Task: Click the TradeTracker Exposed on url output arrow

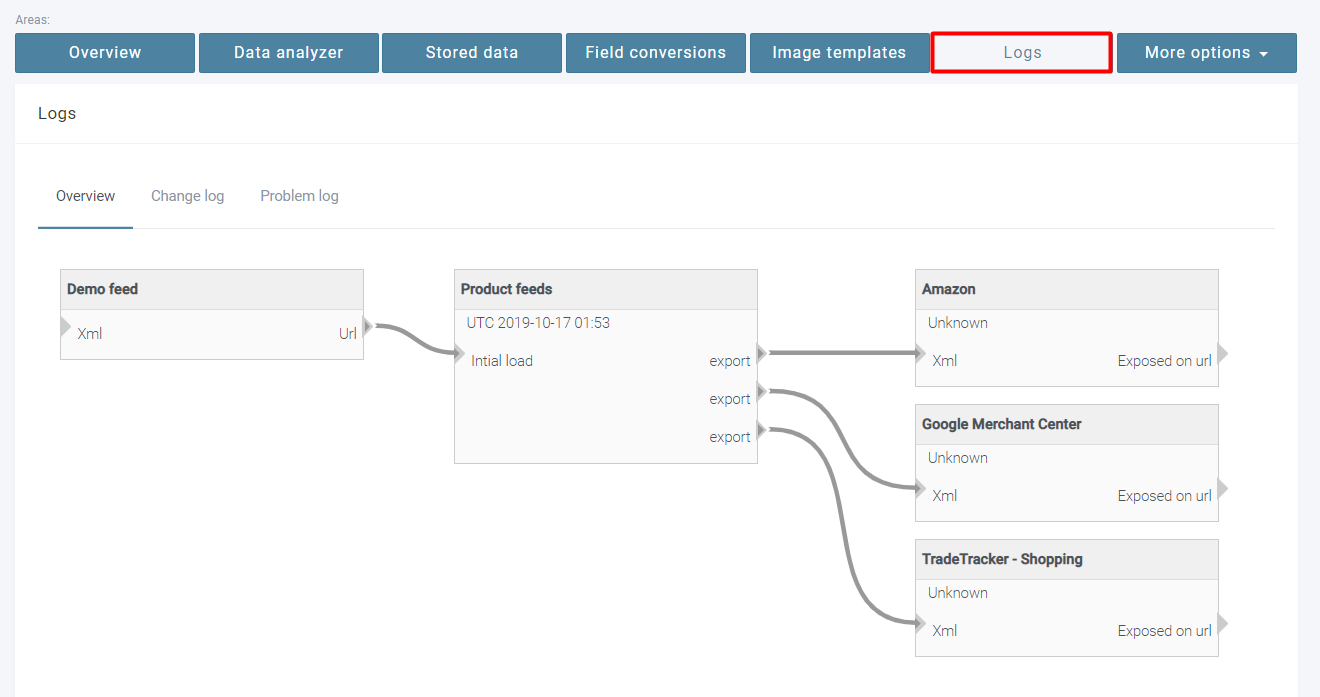Action: pos(1223,623)
